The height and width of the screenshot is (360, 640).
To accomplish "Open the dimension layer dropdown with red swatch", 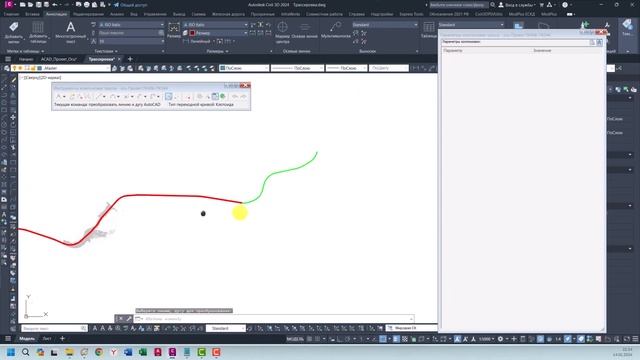I will coord(218,33).
